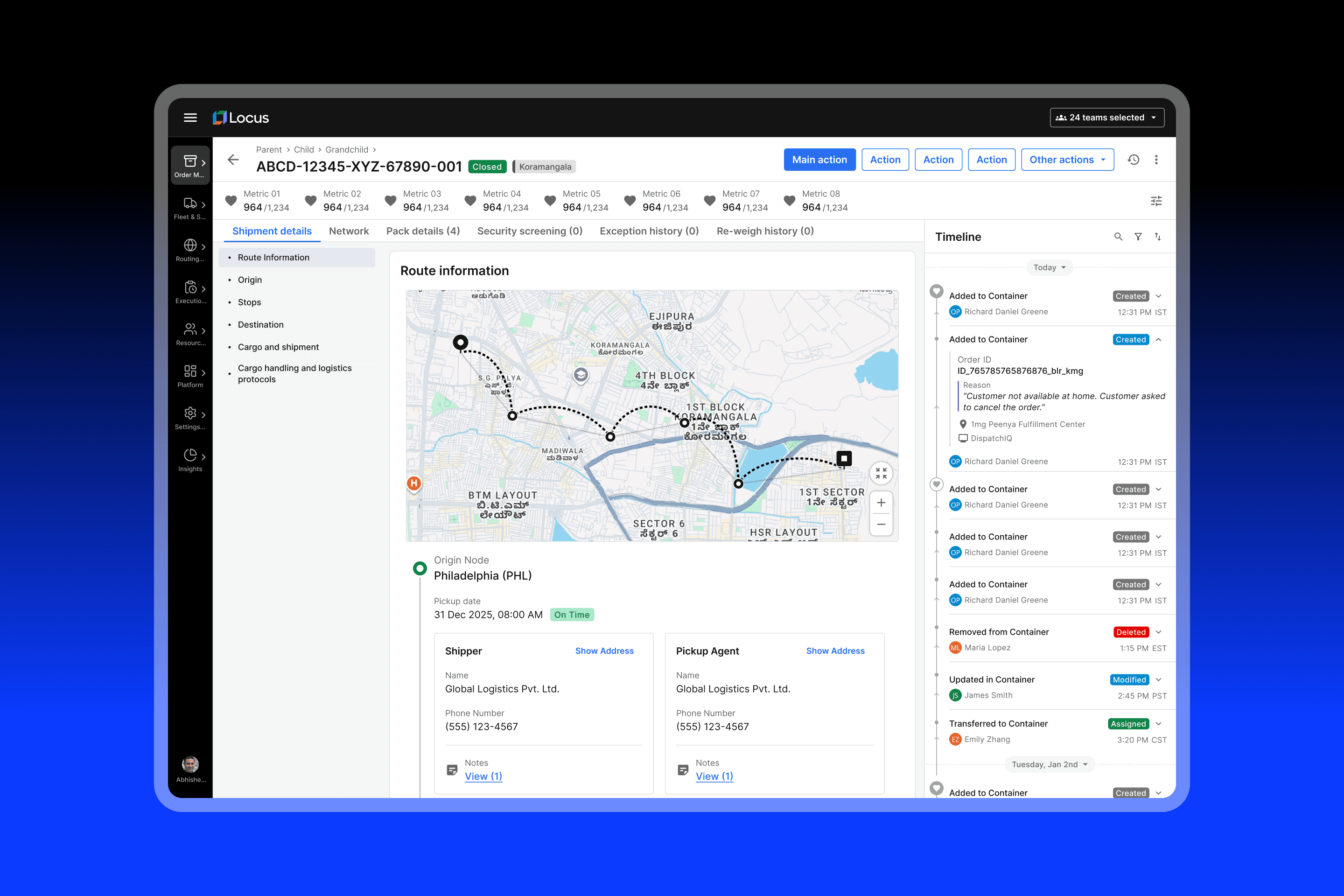This screenshot has width=1344, height=896.
Task: Click the Main action button
Action: click(819, 160)
